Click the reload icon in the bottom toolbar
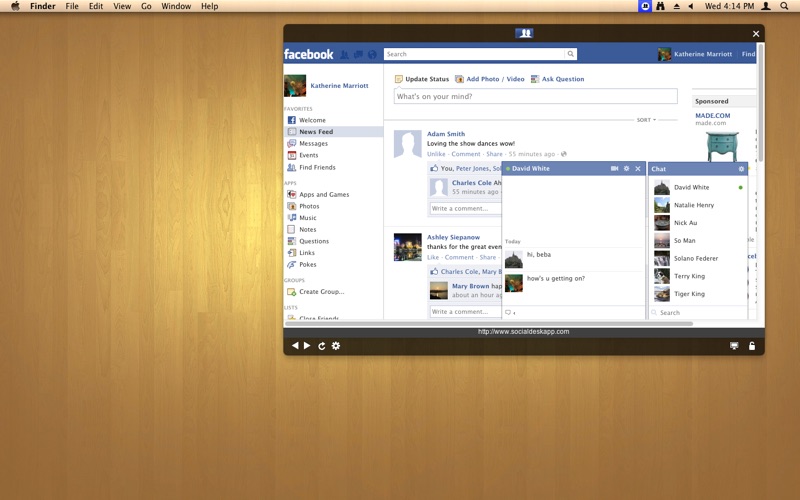Screen dimensions: 800x500 (322, 346)
